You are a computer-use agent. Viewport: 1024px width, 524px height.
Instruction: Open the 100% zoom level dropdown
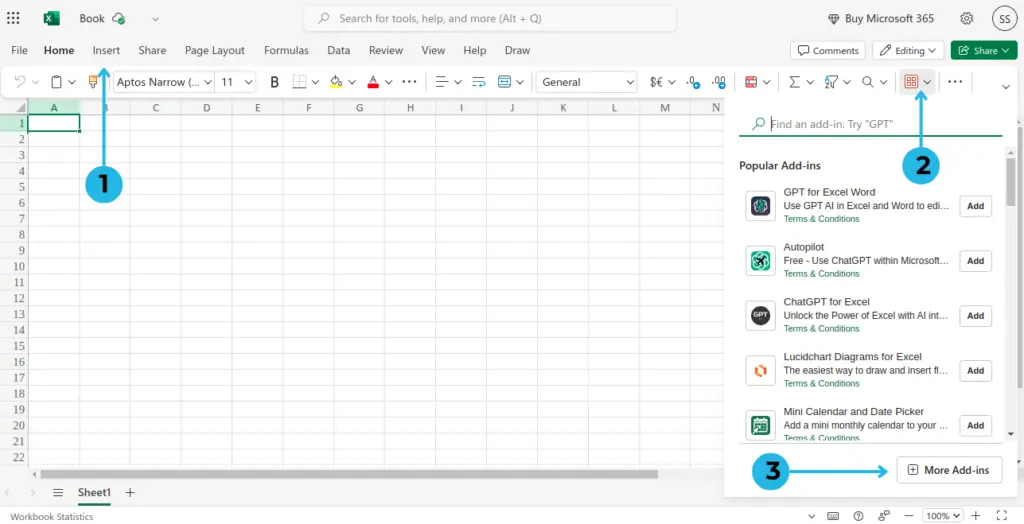pos(942,516)
